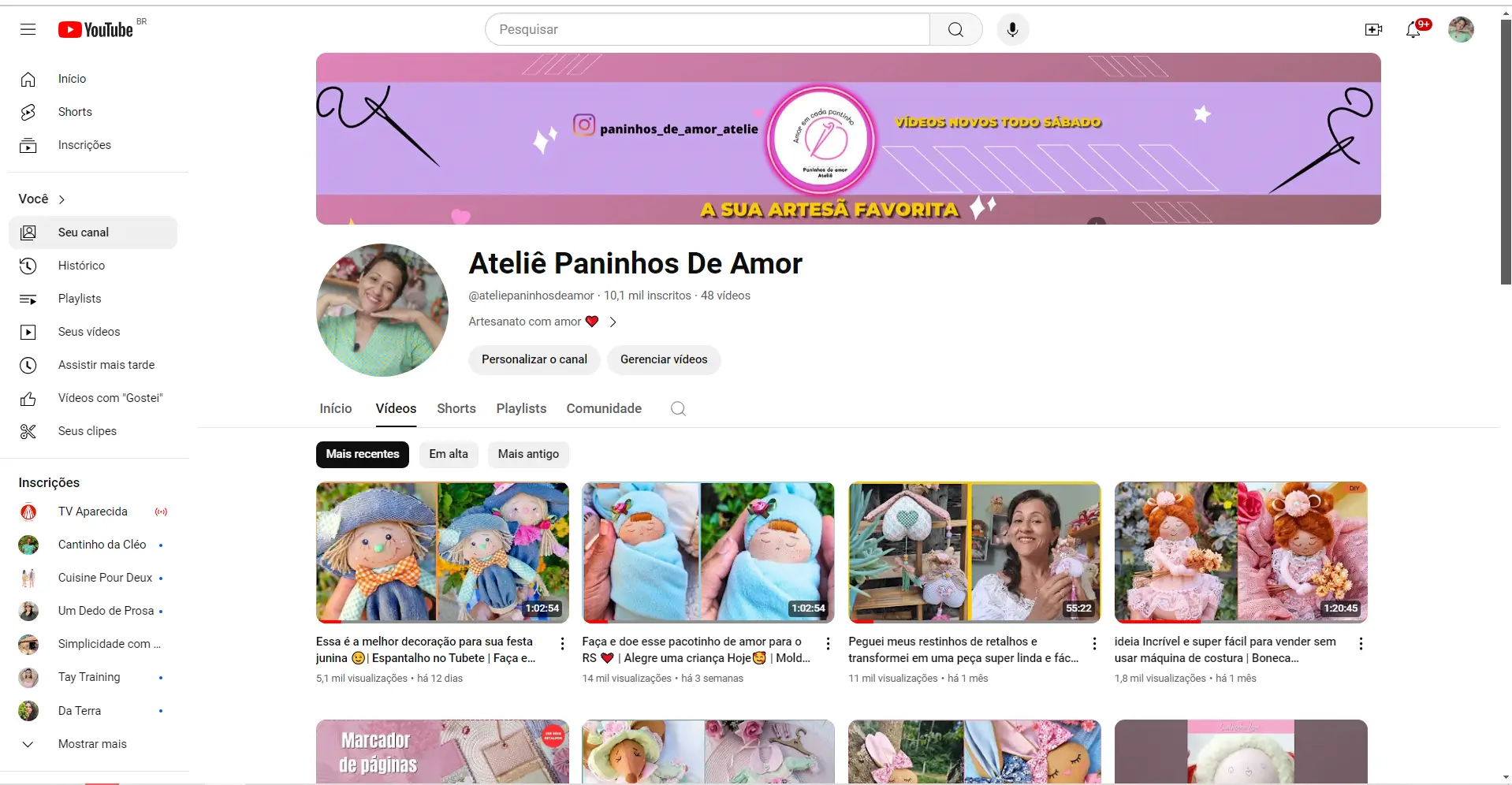The width and height of the screenshot is (1512, 785).
Task: Start voice search with microphone
Action: (x=1013, y=29)
